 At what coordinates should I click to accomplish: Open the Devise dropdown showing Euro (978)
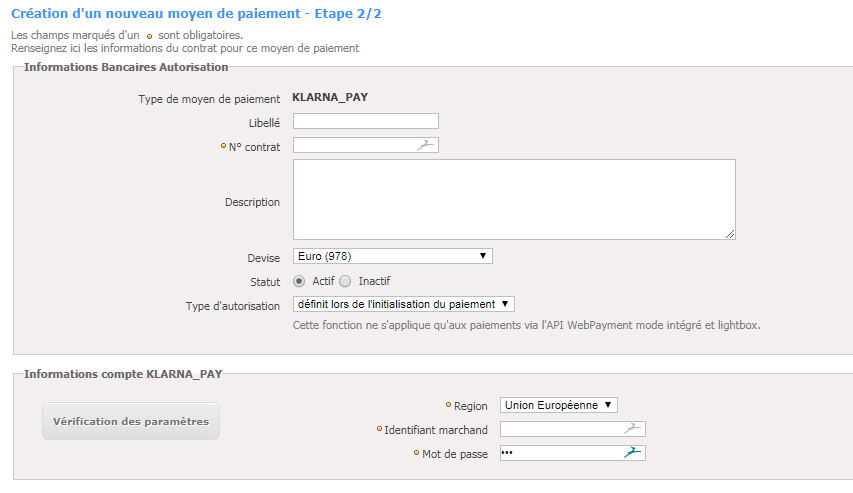click(x=393, y=256)
